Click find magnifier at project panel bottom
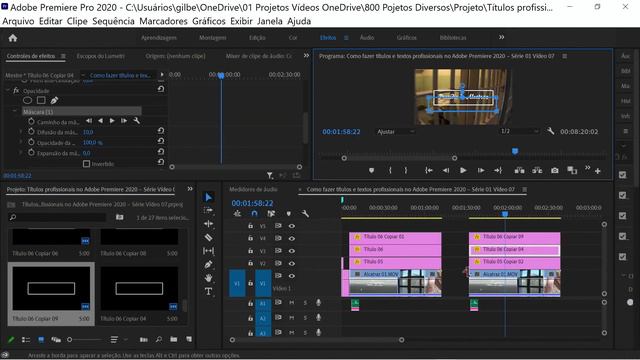Viewport: 640px width, 360px height. click(159, 339)
